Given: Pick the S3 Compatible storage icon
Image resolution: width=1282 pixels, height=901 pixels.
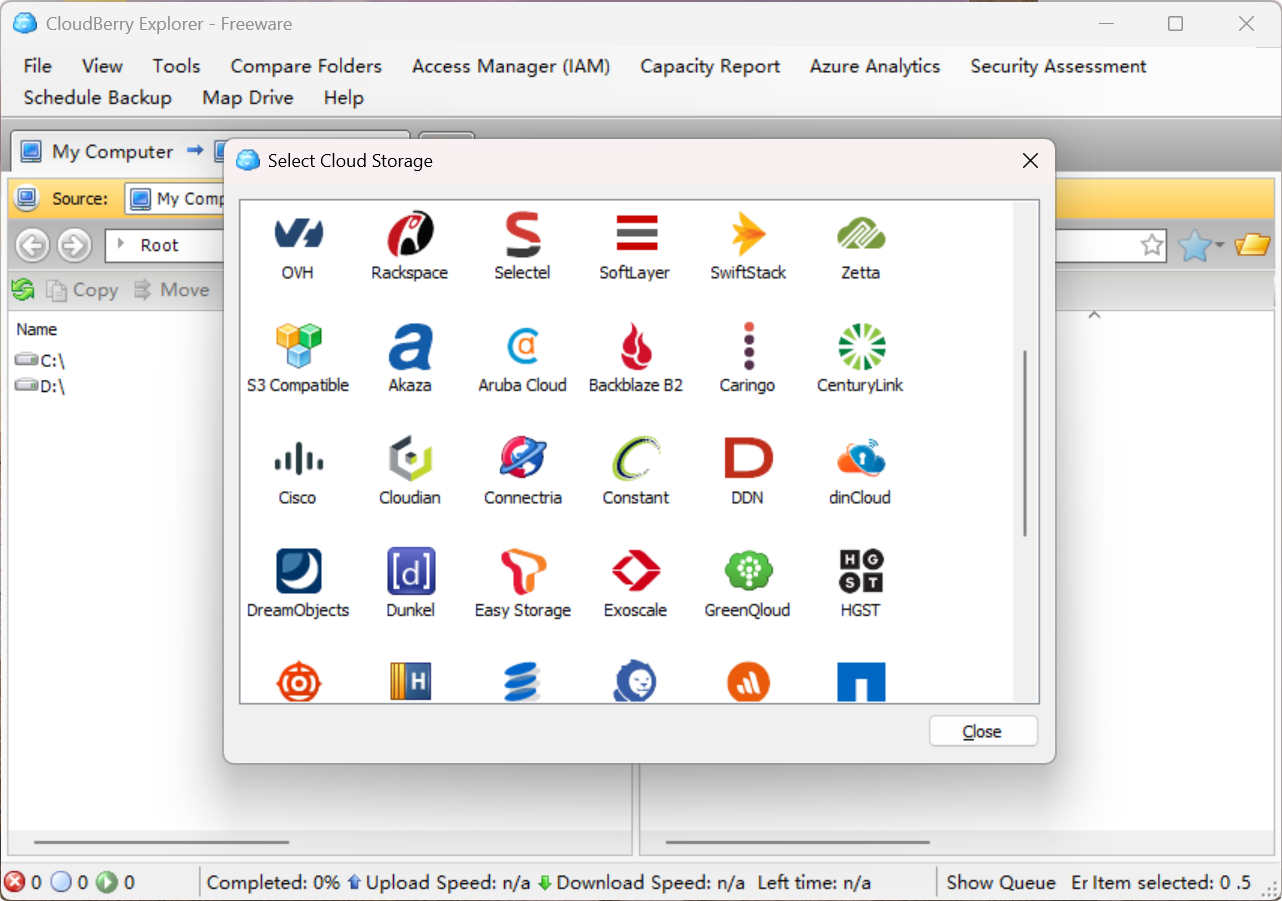Looking at the screenshot, I should click(x=298, y=348).
